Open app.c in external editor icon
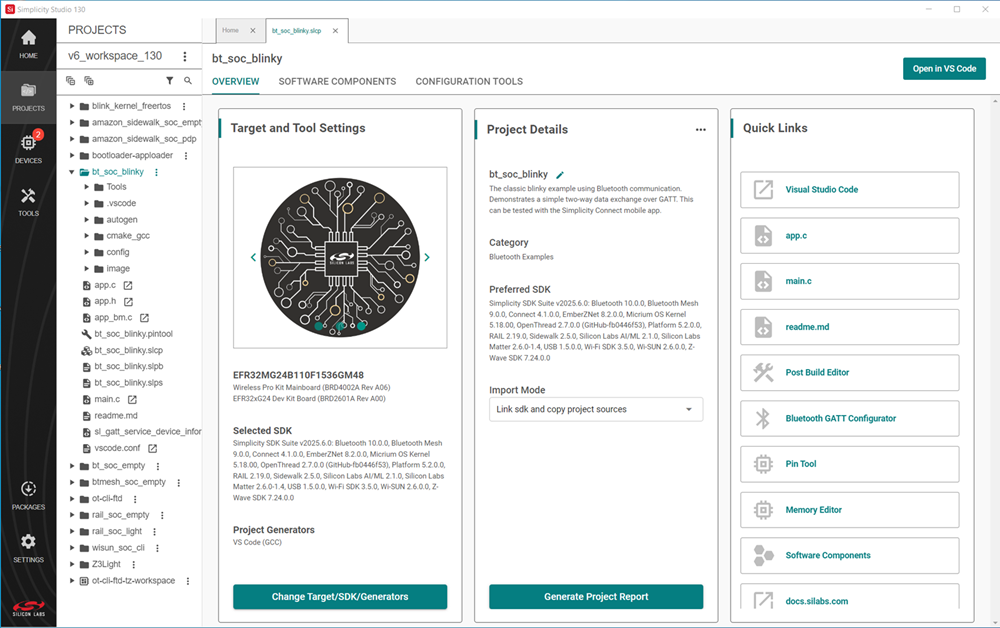Image resolution: width=1000 pixels, height=628 pixels. 128,285
